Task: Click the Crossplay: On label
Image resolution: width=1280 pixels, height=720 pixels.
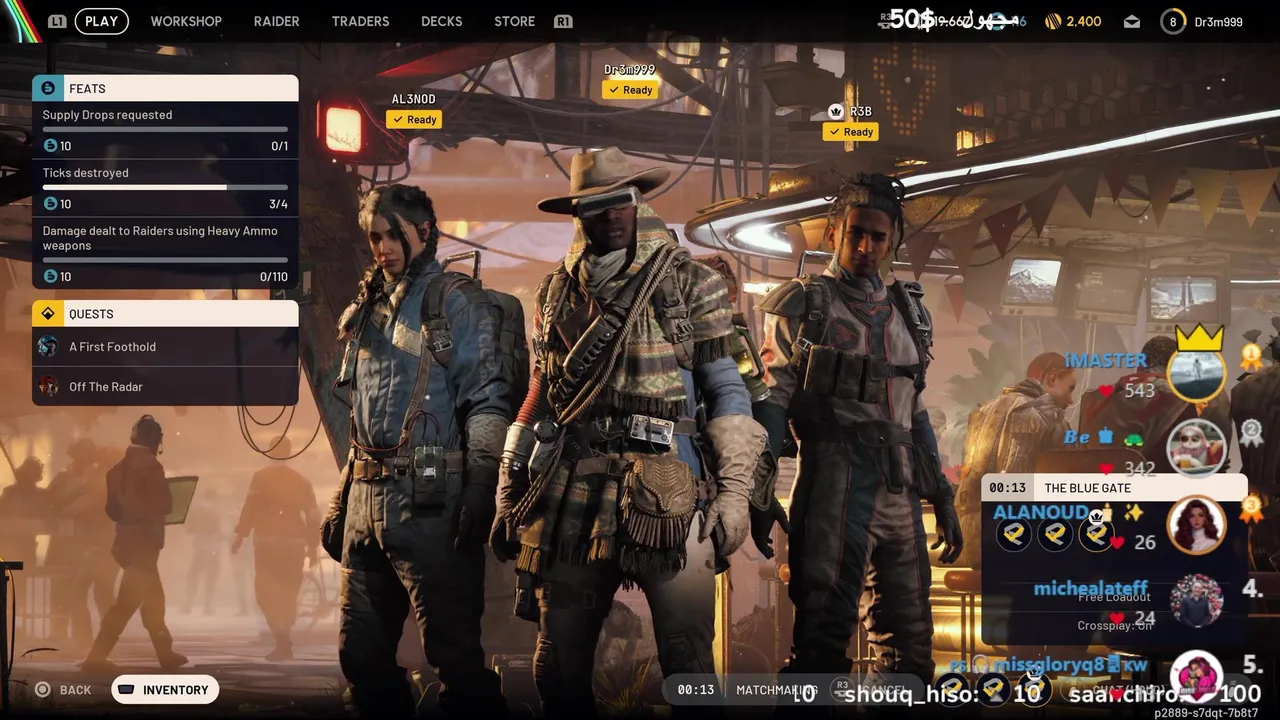Action: (x=1114, y=626)
